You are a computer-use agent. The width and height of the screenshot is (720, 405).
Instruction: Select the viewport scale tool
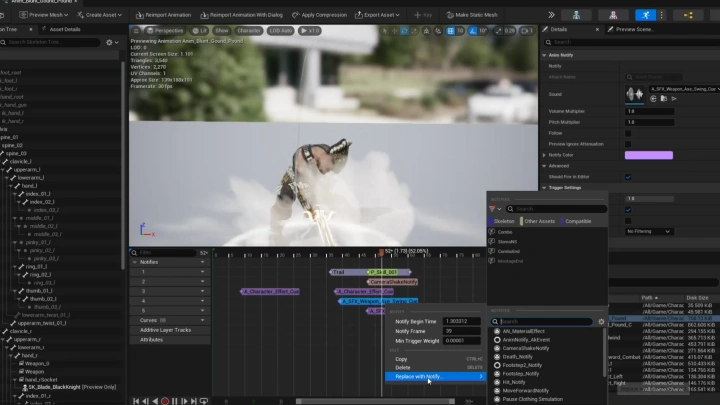[x=414, y=31]
